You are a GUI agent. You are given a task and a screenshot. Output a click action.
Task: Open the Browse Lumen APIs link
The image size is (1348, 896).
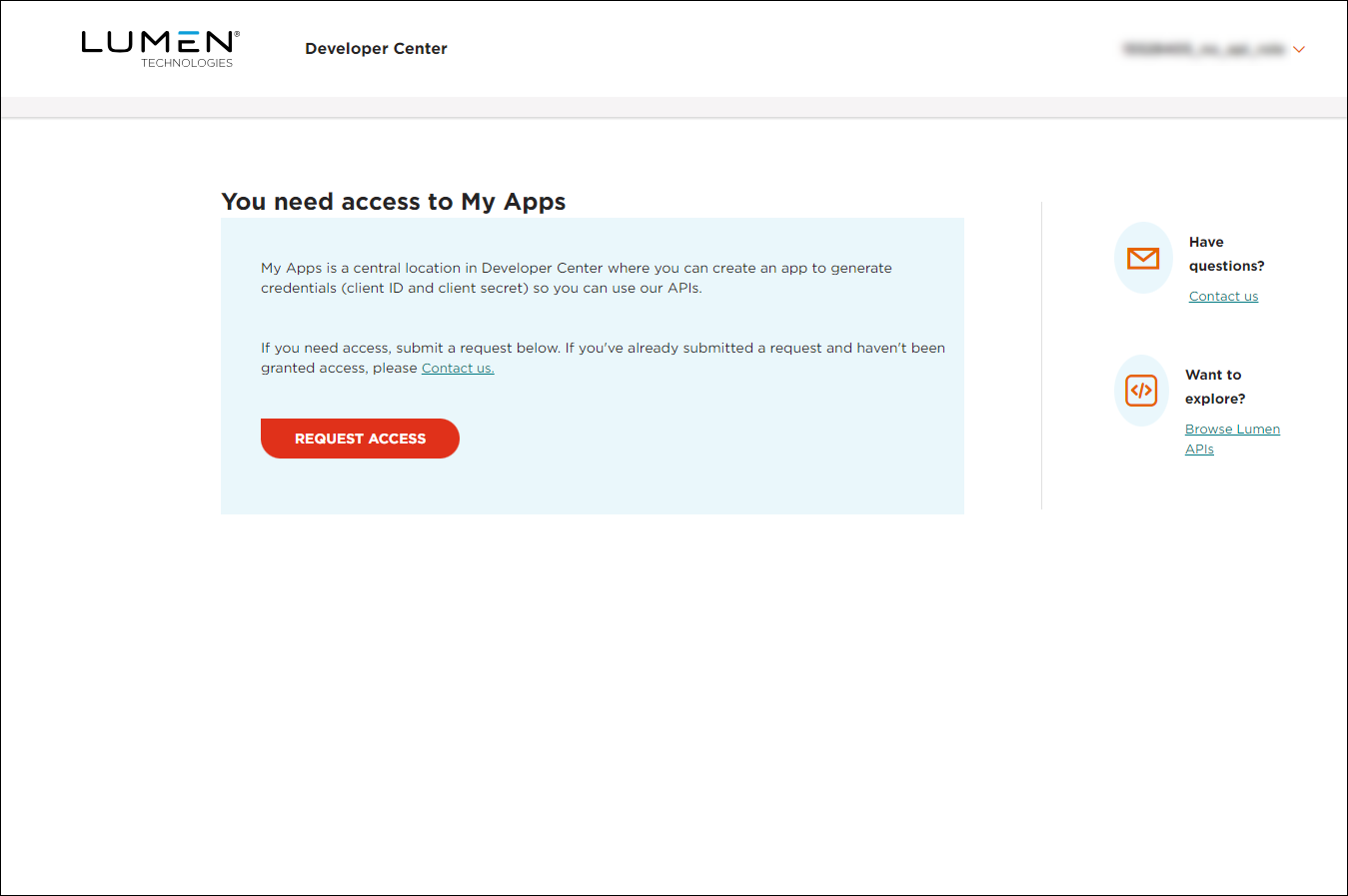(x=1232, y=440)
